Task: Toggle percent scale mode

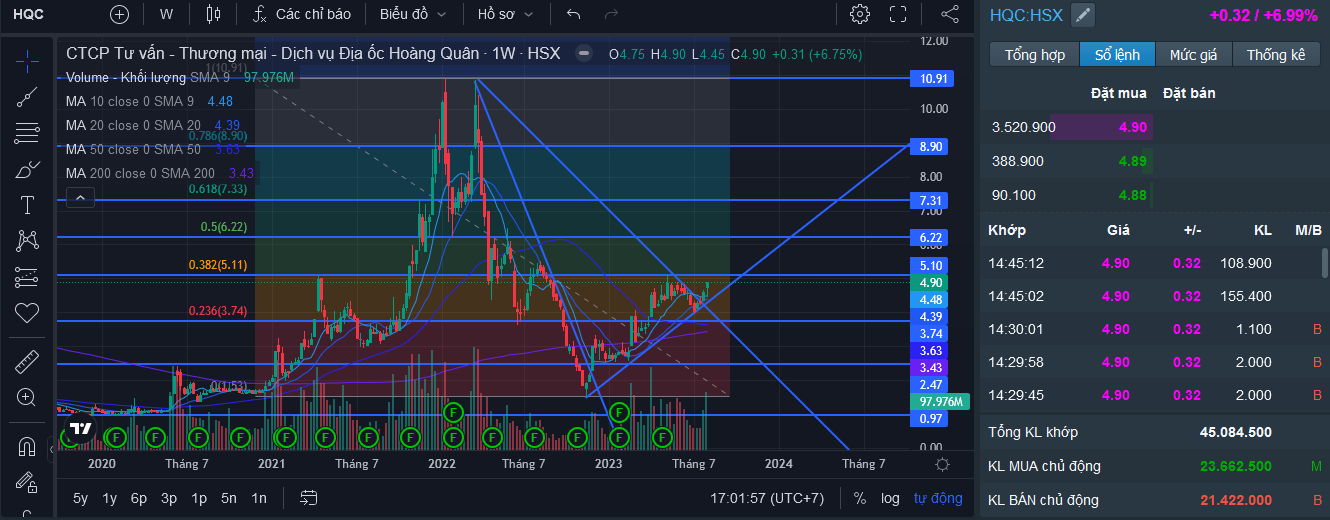Action: [x=860, y=498]
